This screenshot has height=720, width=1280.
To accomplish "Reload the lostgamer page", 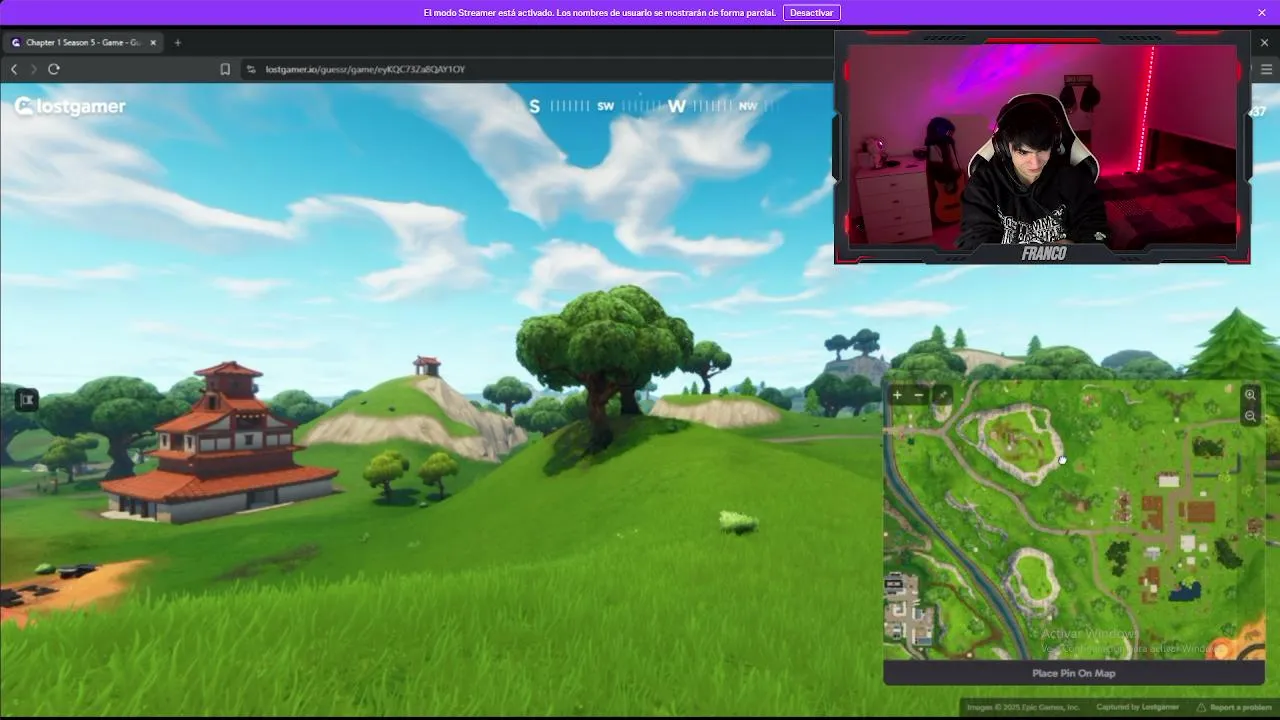I will click(x=54, y=69).
